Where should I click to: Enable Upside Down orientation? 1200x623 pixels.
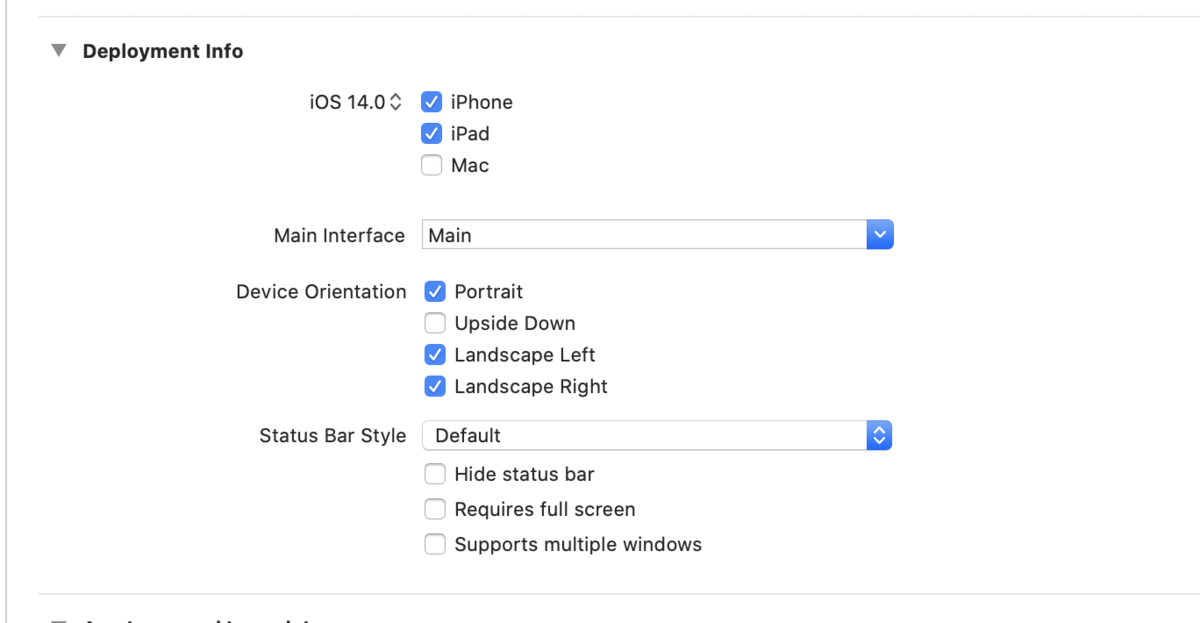pyautogui.click(x=435, y=324)
